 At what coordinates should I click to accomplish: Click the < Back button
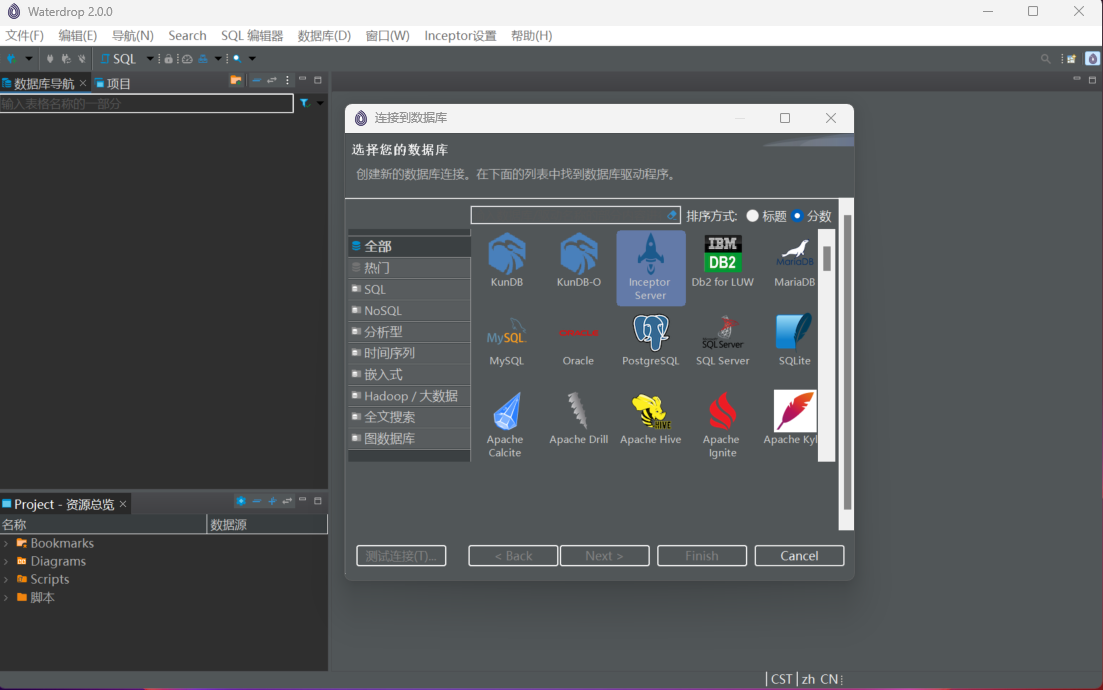tap(513, 556)
